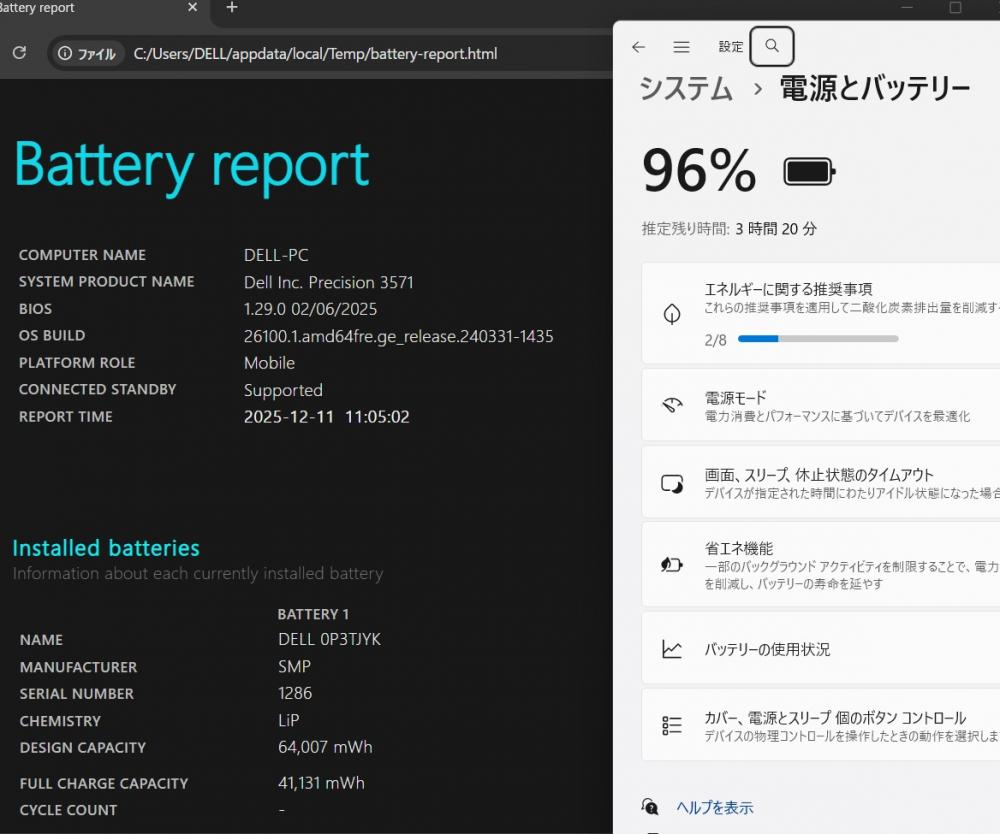Click the CYCLE COUNT label
Image resolution: width=1000 pixels, height=834 pixels.
pyautogui.click(x=68, y=810)
